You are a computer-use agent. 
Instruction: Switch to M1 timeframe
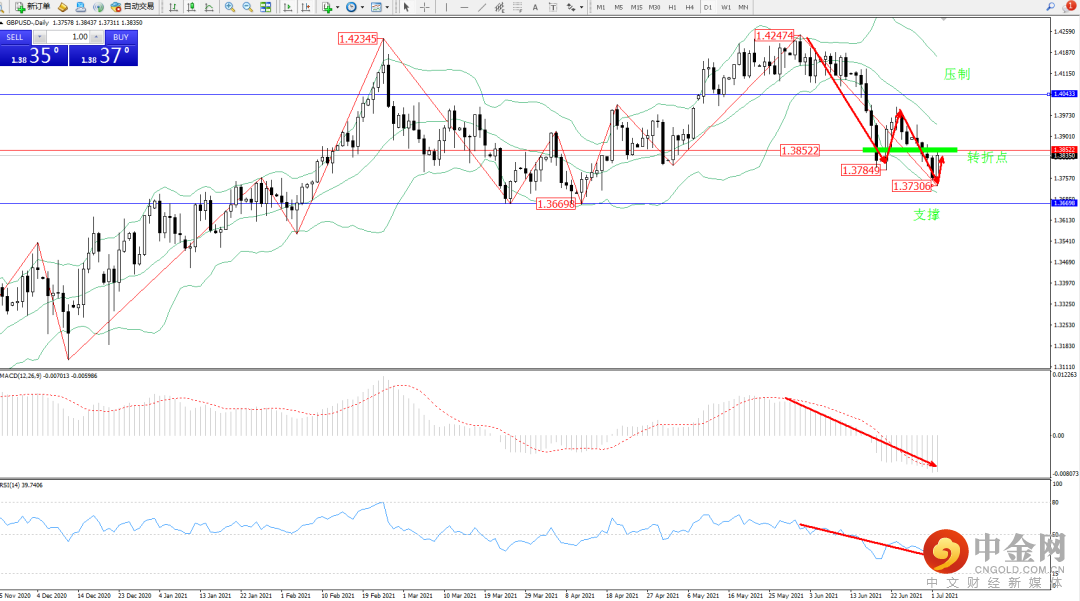pos(601,7)
